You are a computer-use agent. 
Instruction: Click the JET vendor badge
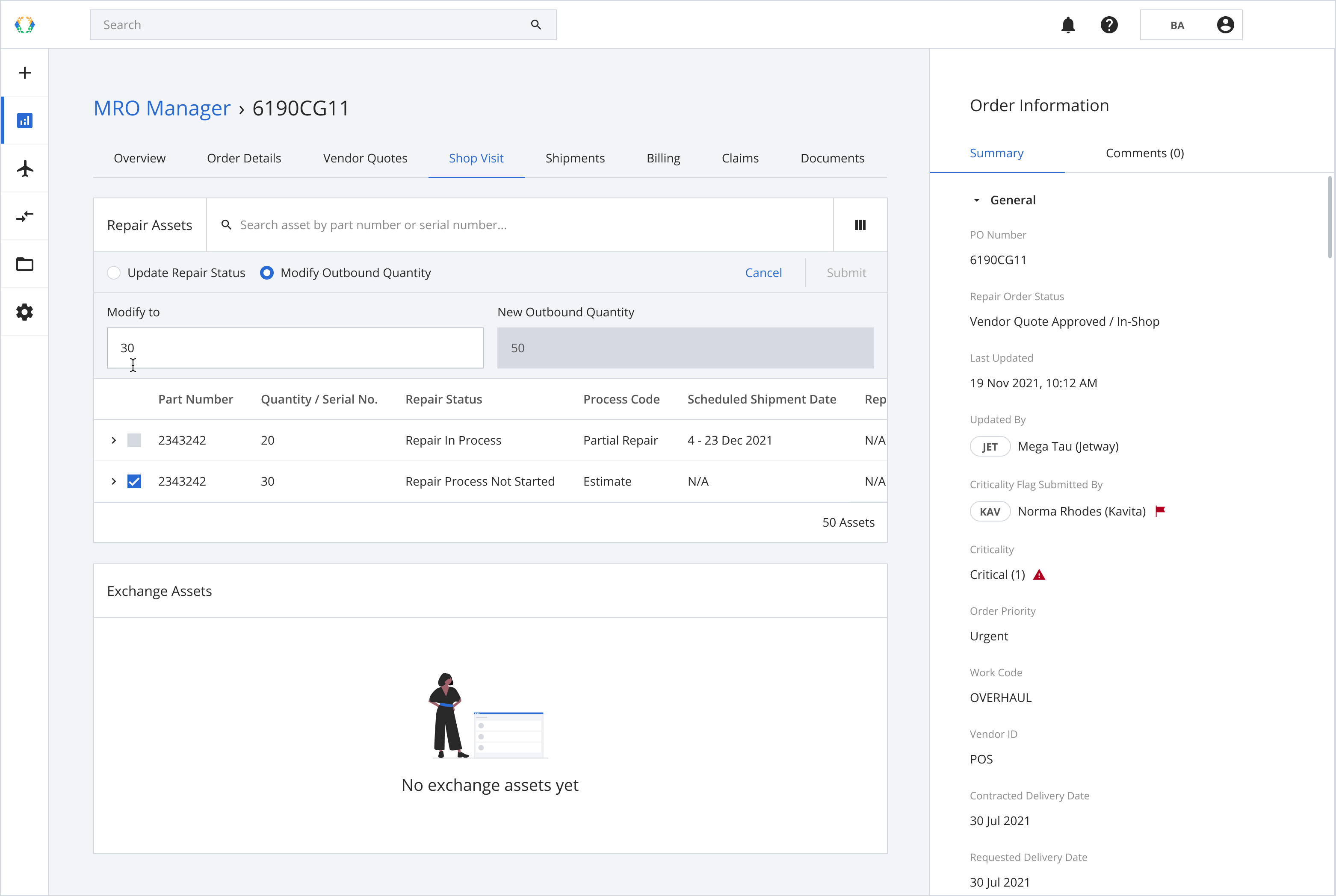tap(990, 447)
